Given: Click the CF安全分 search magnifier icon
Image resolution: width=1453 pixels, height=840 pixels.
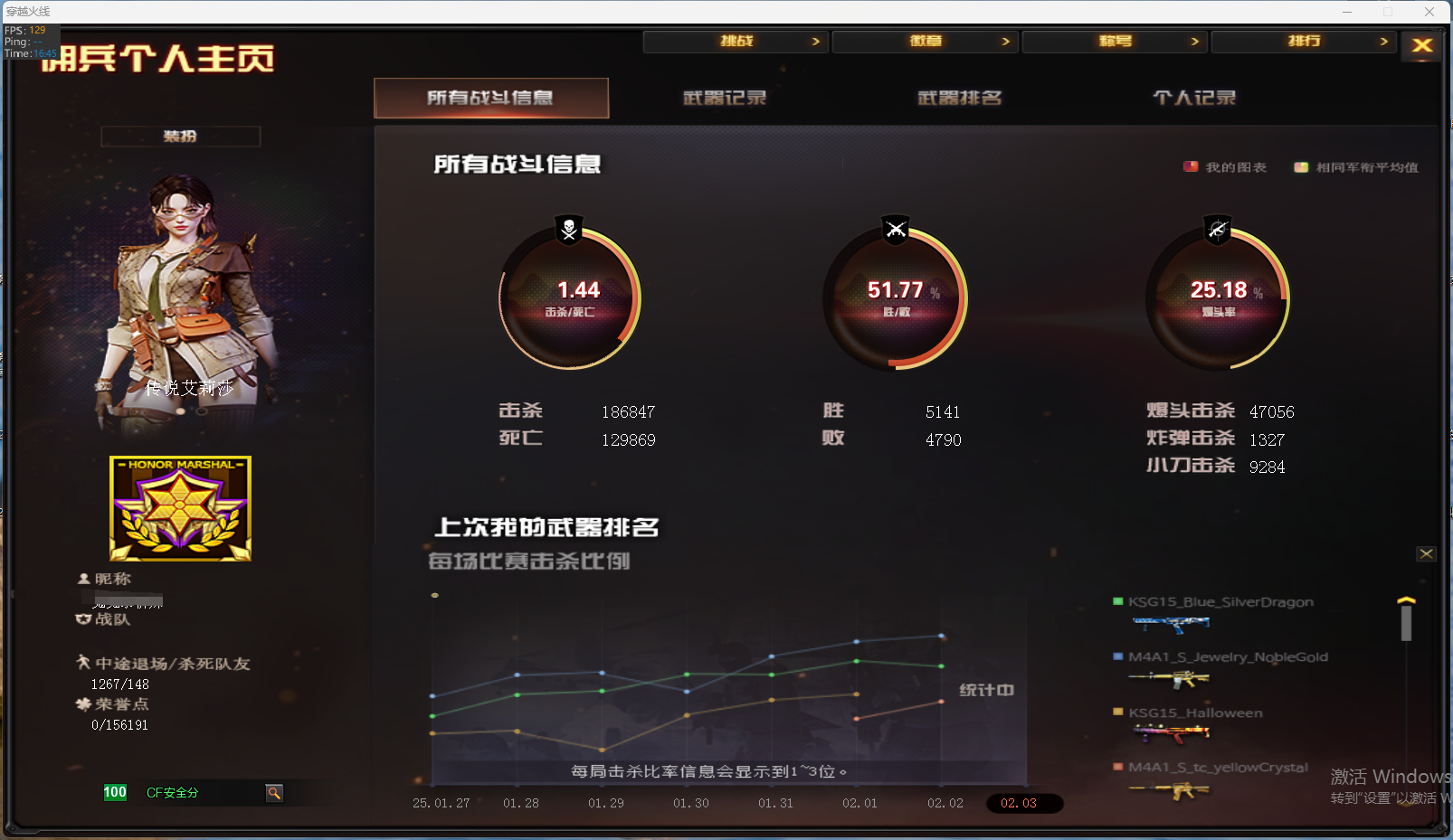Looking at the screenshot, I should point(274,793).
